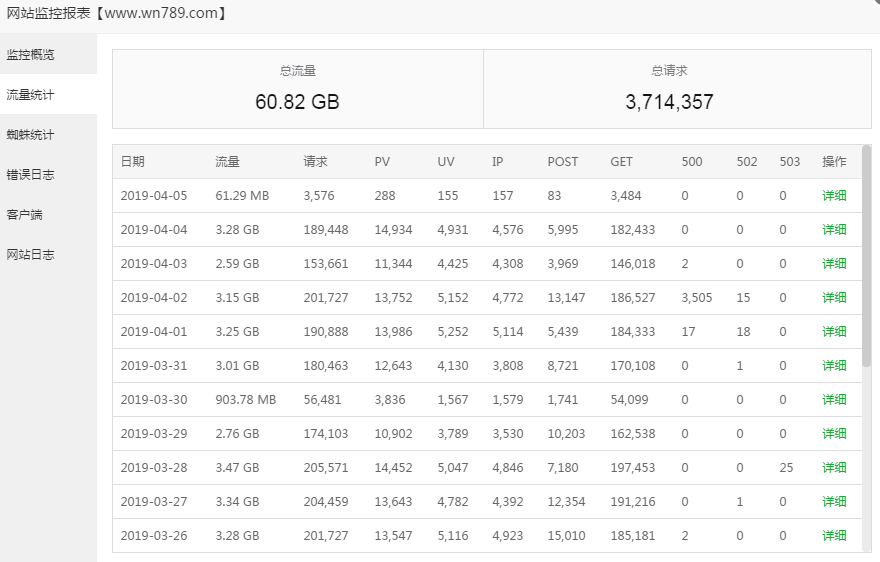View 详细 for the 2019-04-03 entry
Screen dimensions: 880x562
(834, 264)
